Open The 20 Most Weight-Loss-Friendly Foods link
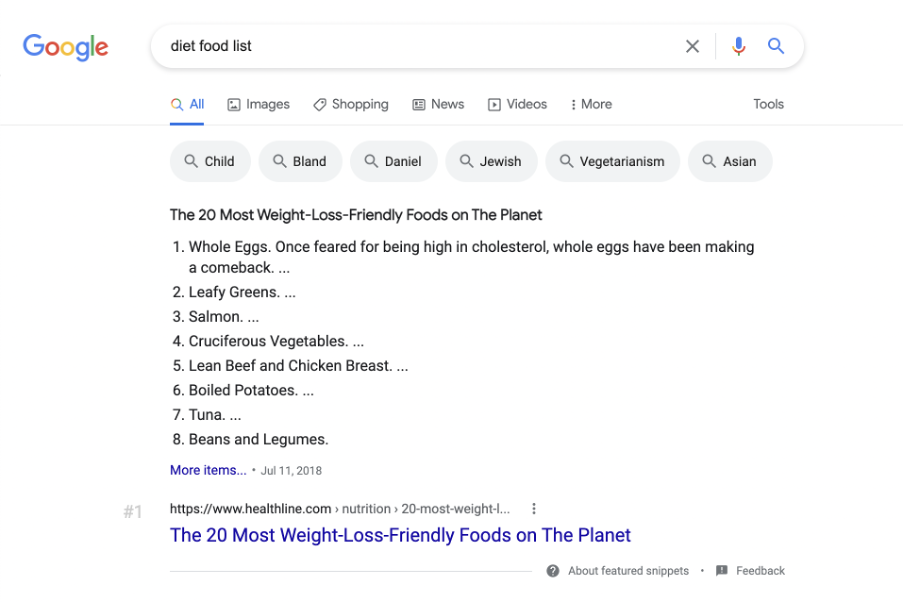The image size is (904, 602). [400, 535]
